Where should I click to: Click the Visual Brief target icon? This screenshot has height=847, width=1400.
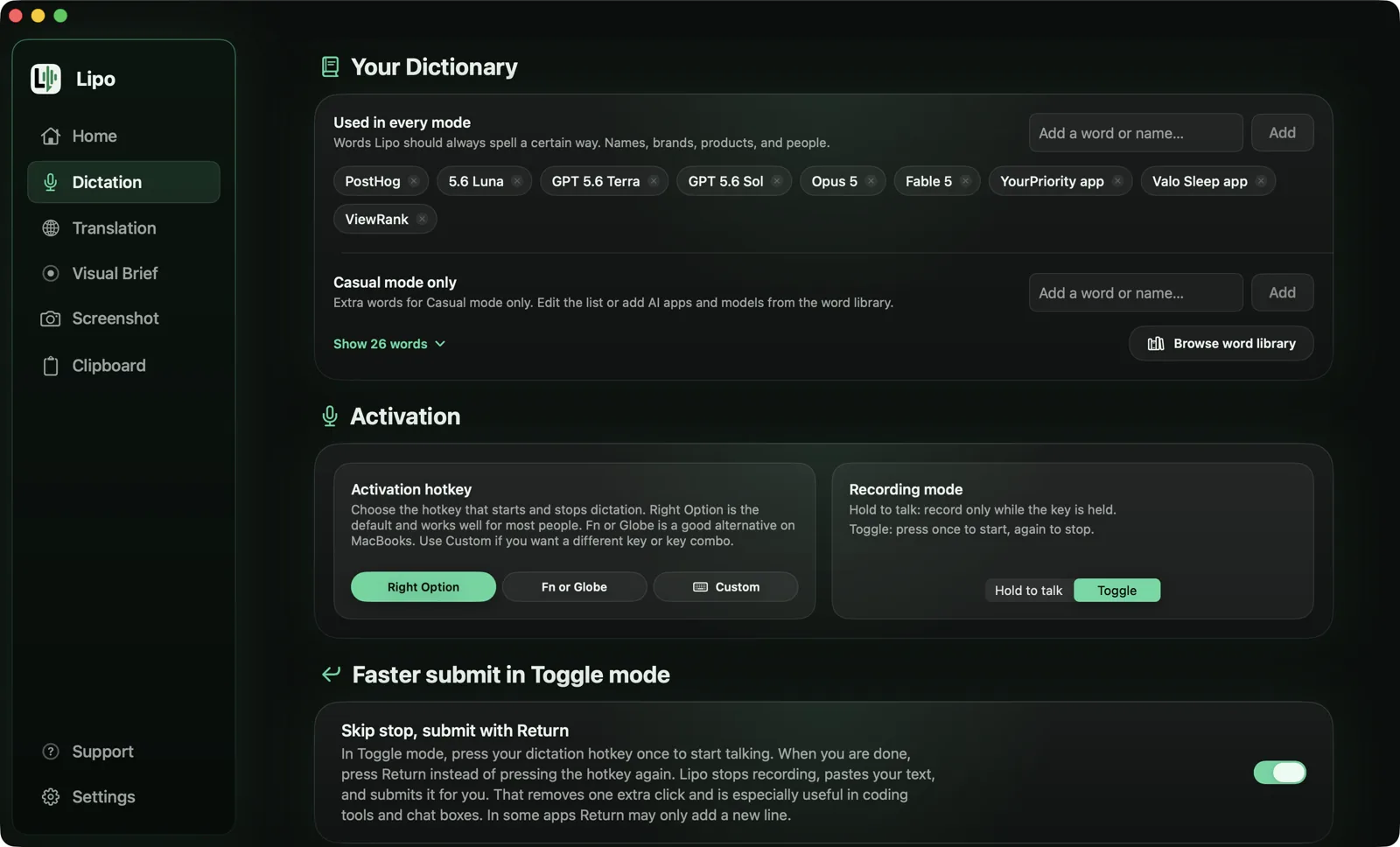pyautogui.click(x=51, y=274)
